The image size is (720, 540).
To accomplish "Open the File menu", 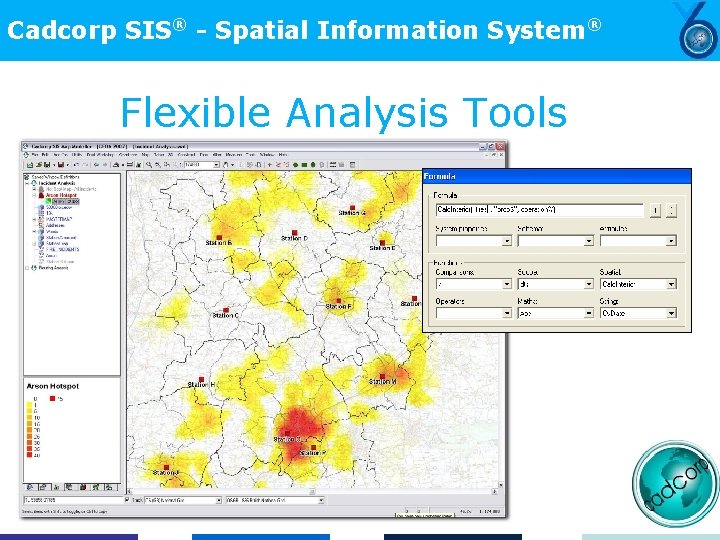I will click(35, 155).
